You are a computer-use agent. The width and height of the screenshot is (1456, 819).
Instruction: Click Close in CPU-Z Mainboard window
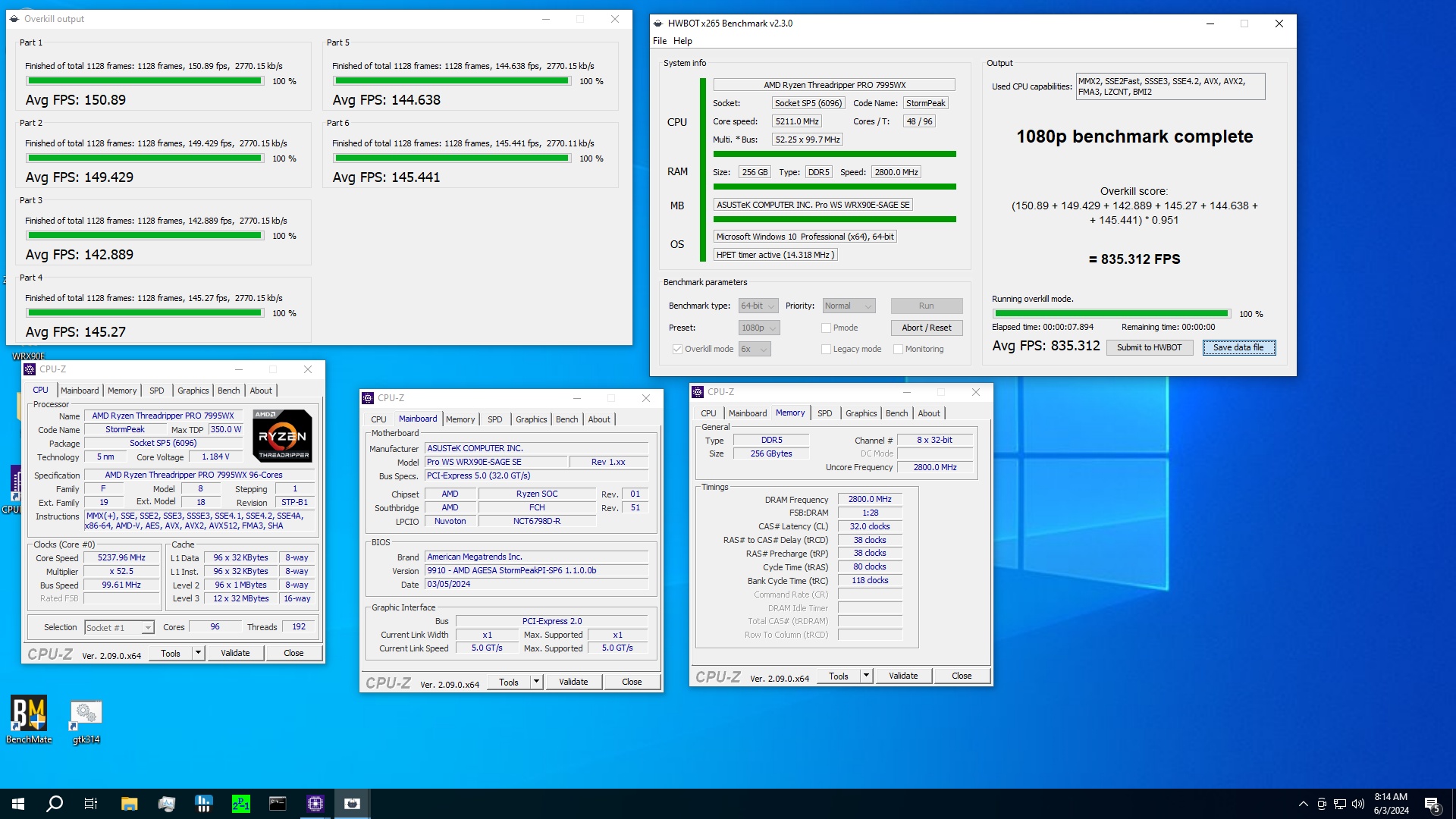(x=632, y=682)
